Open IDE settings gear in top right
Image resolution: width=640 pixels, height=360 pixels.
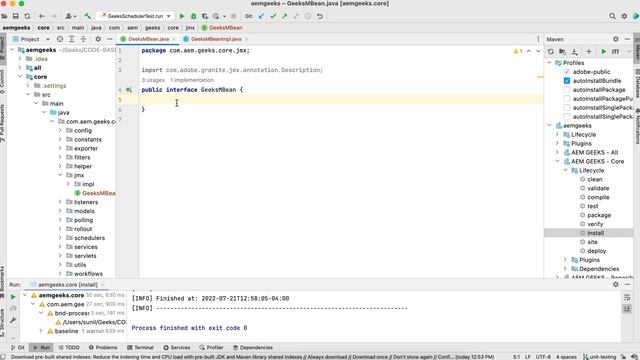tap(624, 16)
